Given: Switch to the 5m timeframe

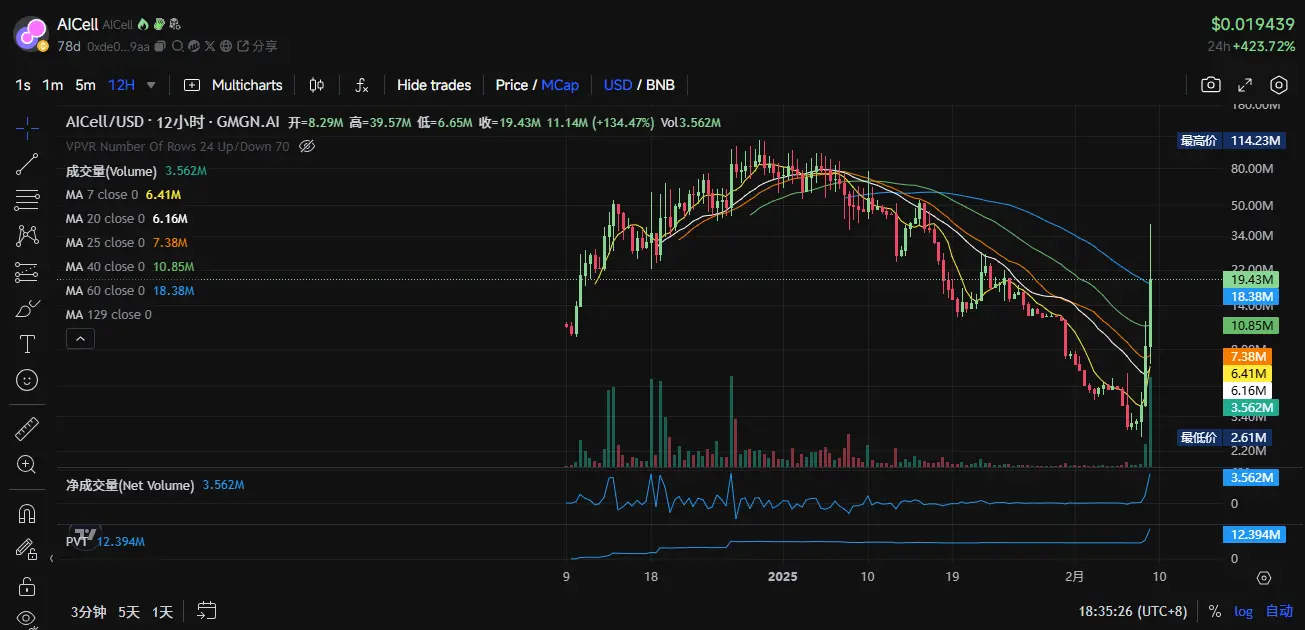Looking at the screenshot, I should pos(86,85).
